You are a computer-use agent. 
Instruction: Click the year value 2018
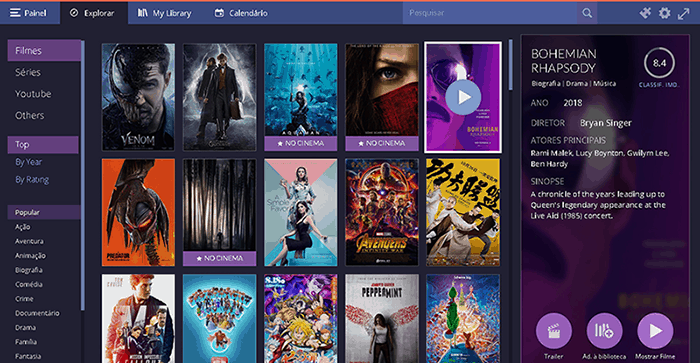(x=573, y=103)
